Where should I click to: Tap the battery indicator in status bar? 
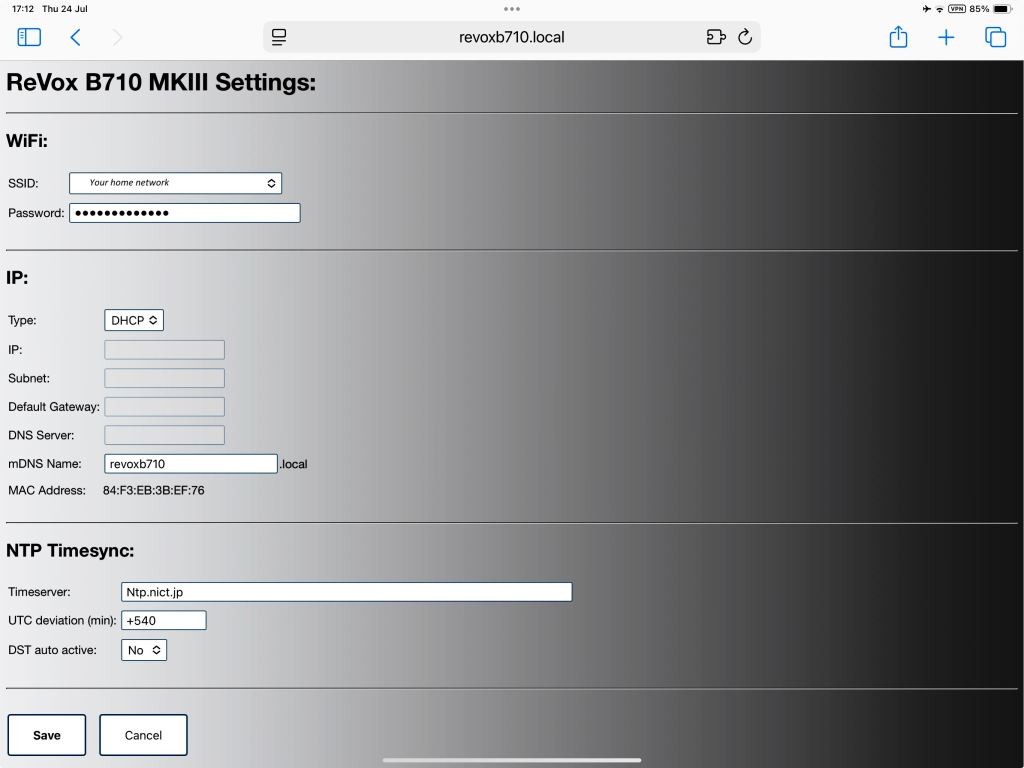[1002, 9]
